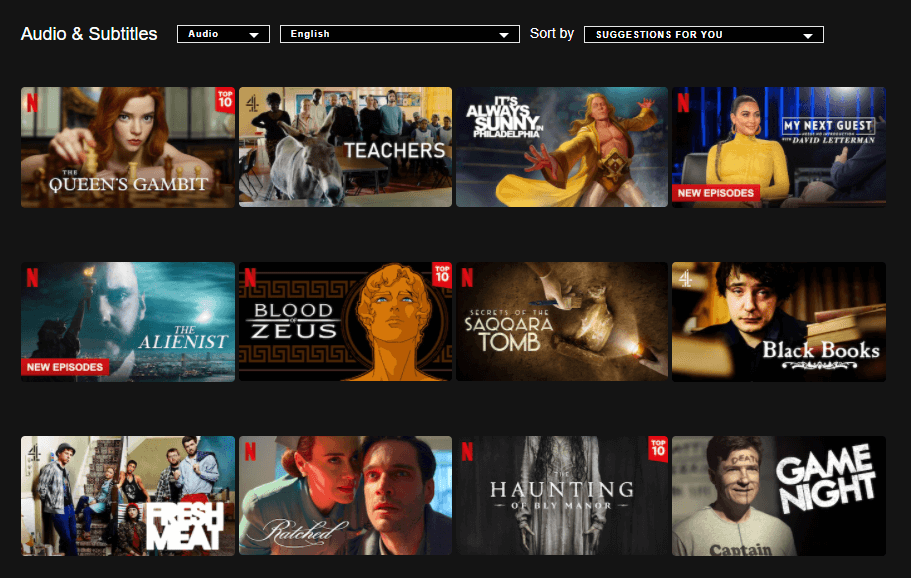Open The Haunting of Bly Manor

coord(562,496)
